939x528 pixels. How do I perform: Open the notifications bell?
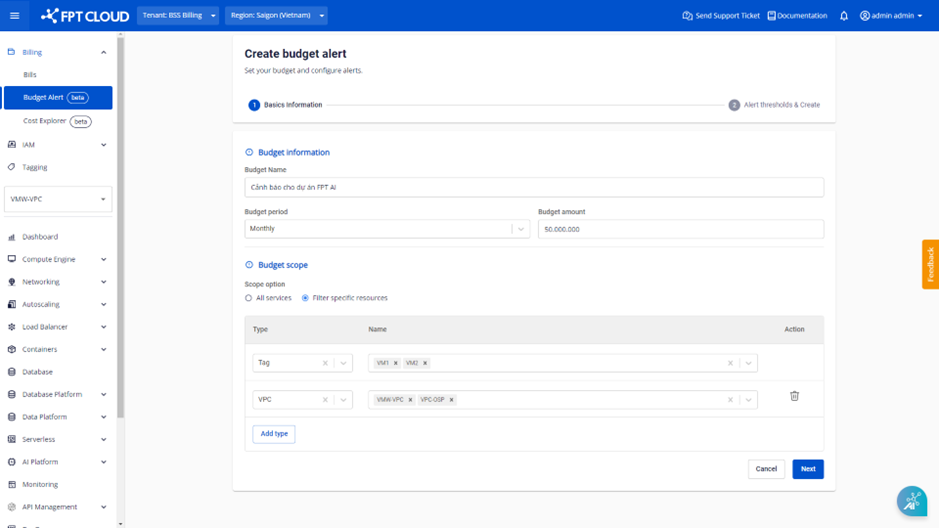click(844, 16)
